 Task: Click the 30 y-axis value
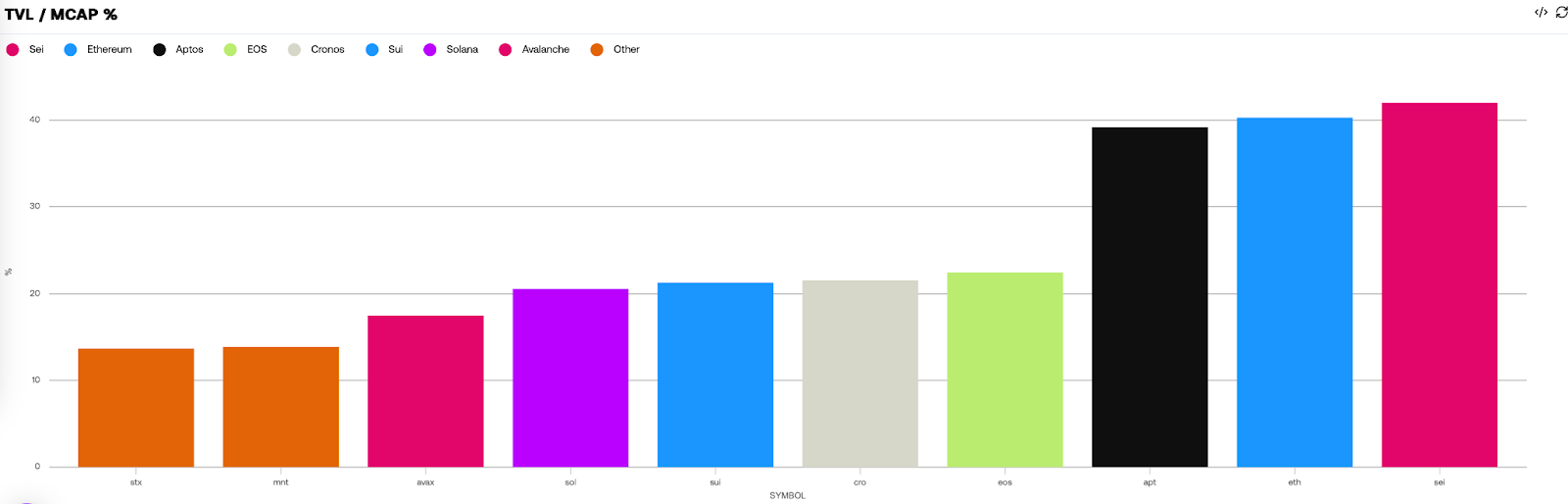click(x=35, y=206)
